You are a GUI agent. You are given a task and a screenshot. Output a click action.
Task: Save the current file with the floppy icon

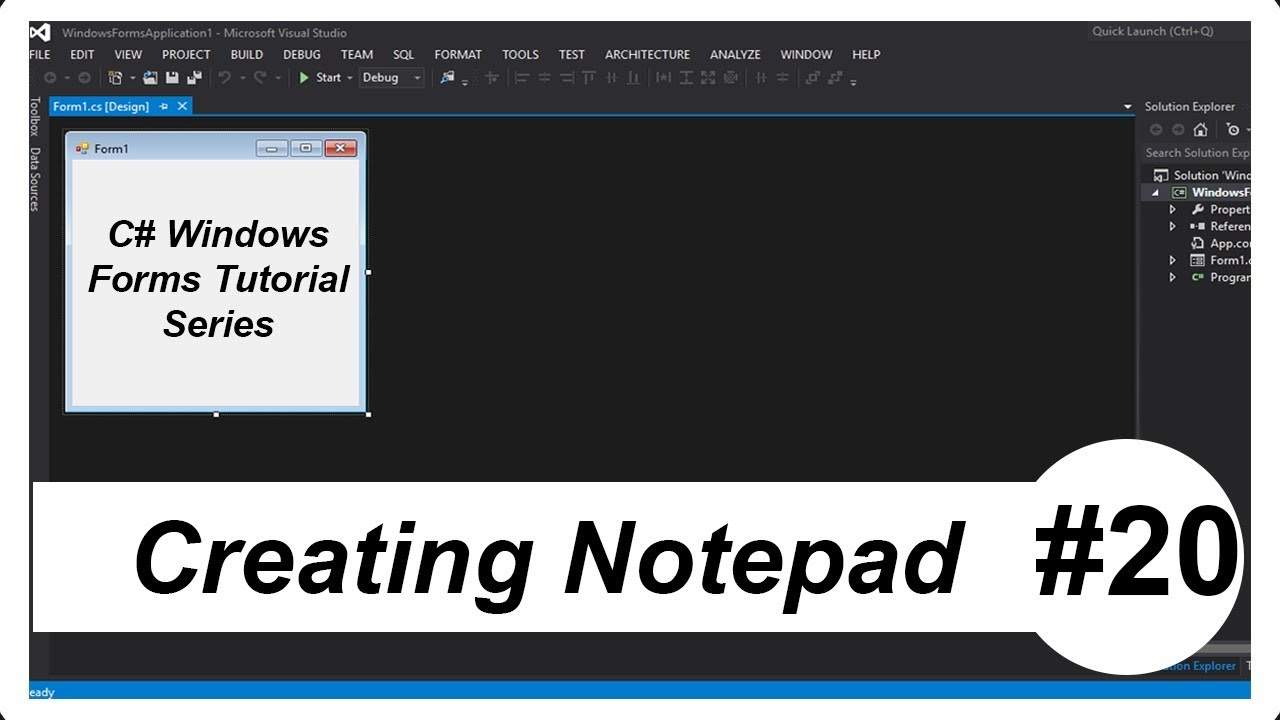point(171,77)
